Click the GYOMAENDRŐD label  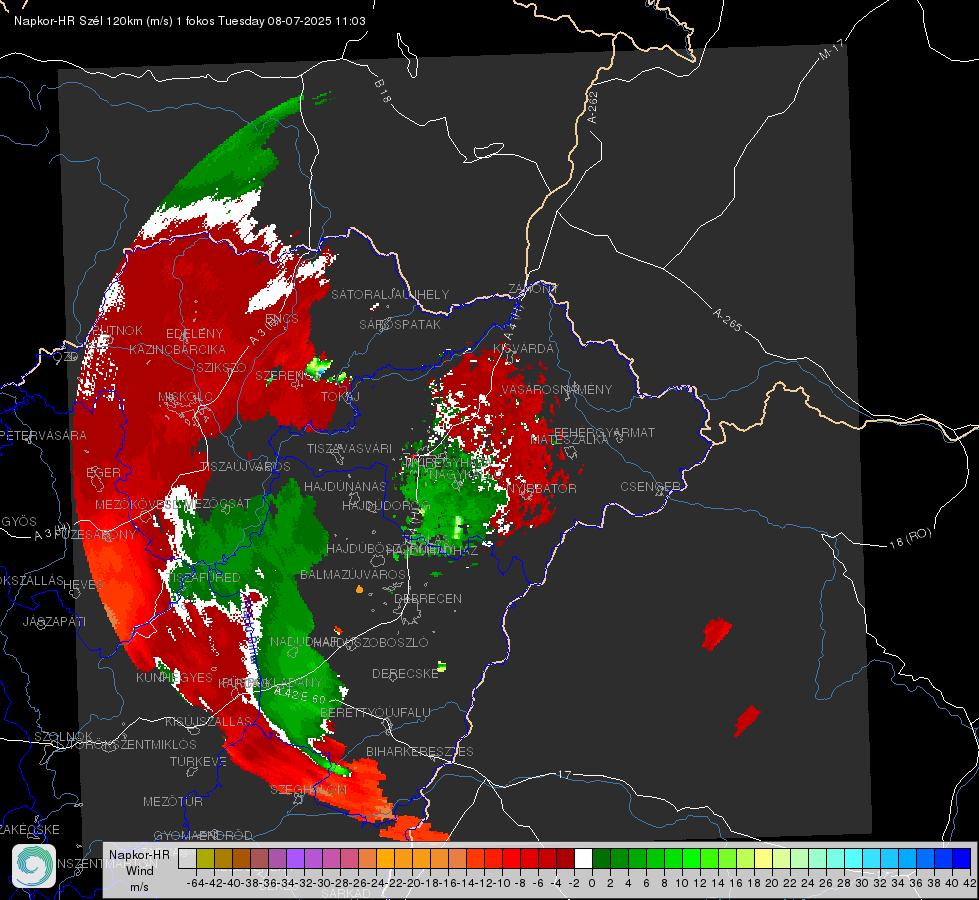(203, 835)
